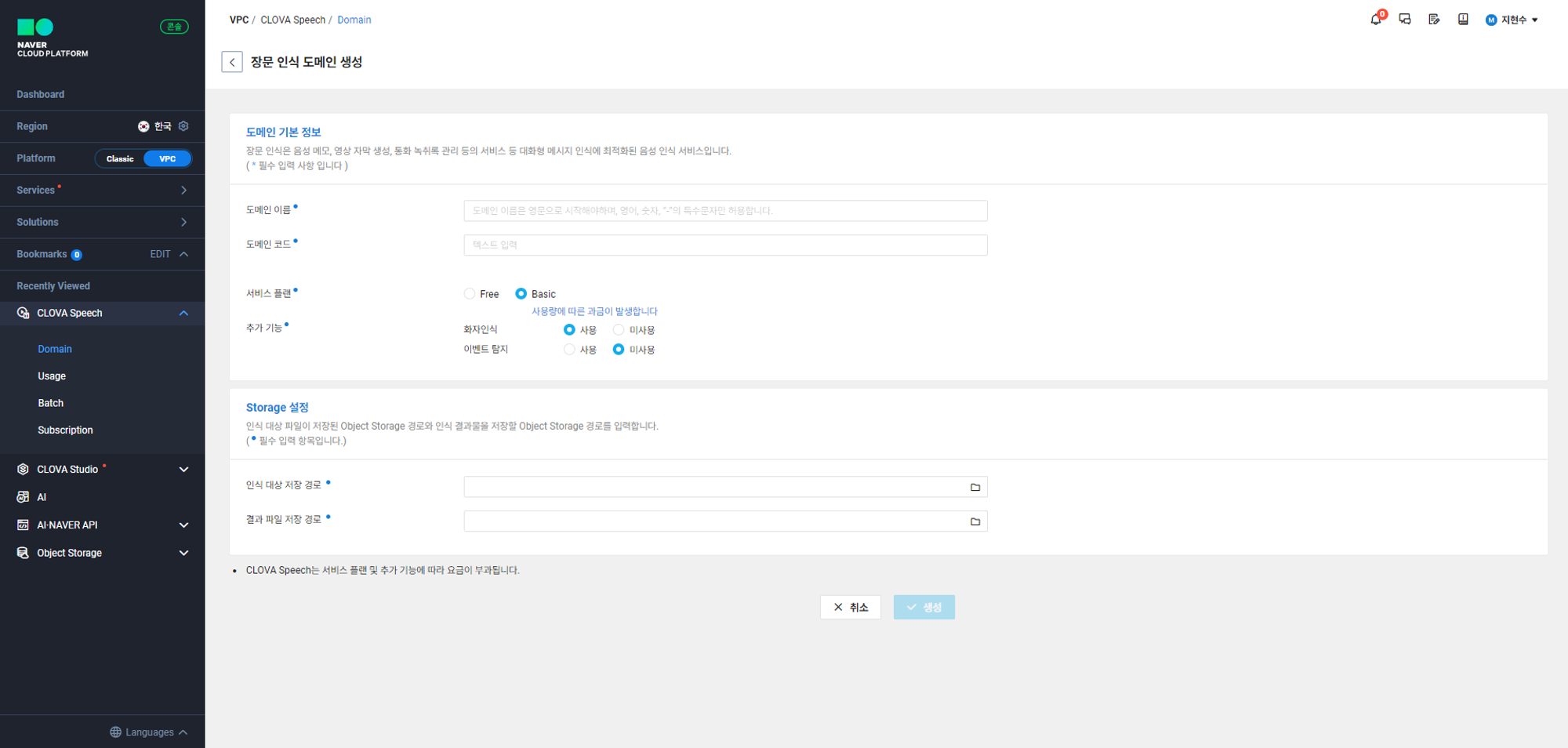Switch platform to Classic
The width and height of the screenshot is (1568, 748).
pos(120,158)
